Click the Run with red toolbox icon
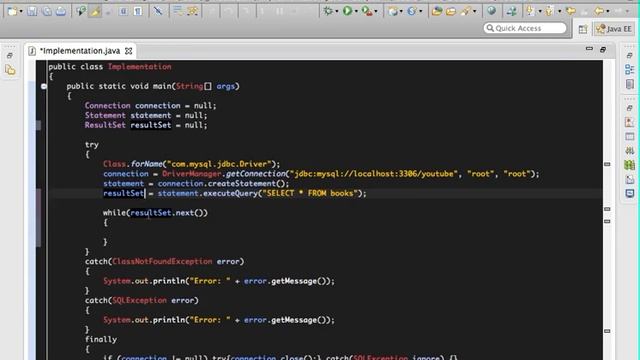 coord(367,11)
